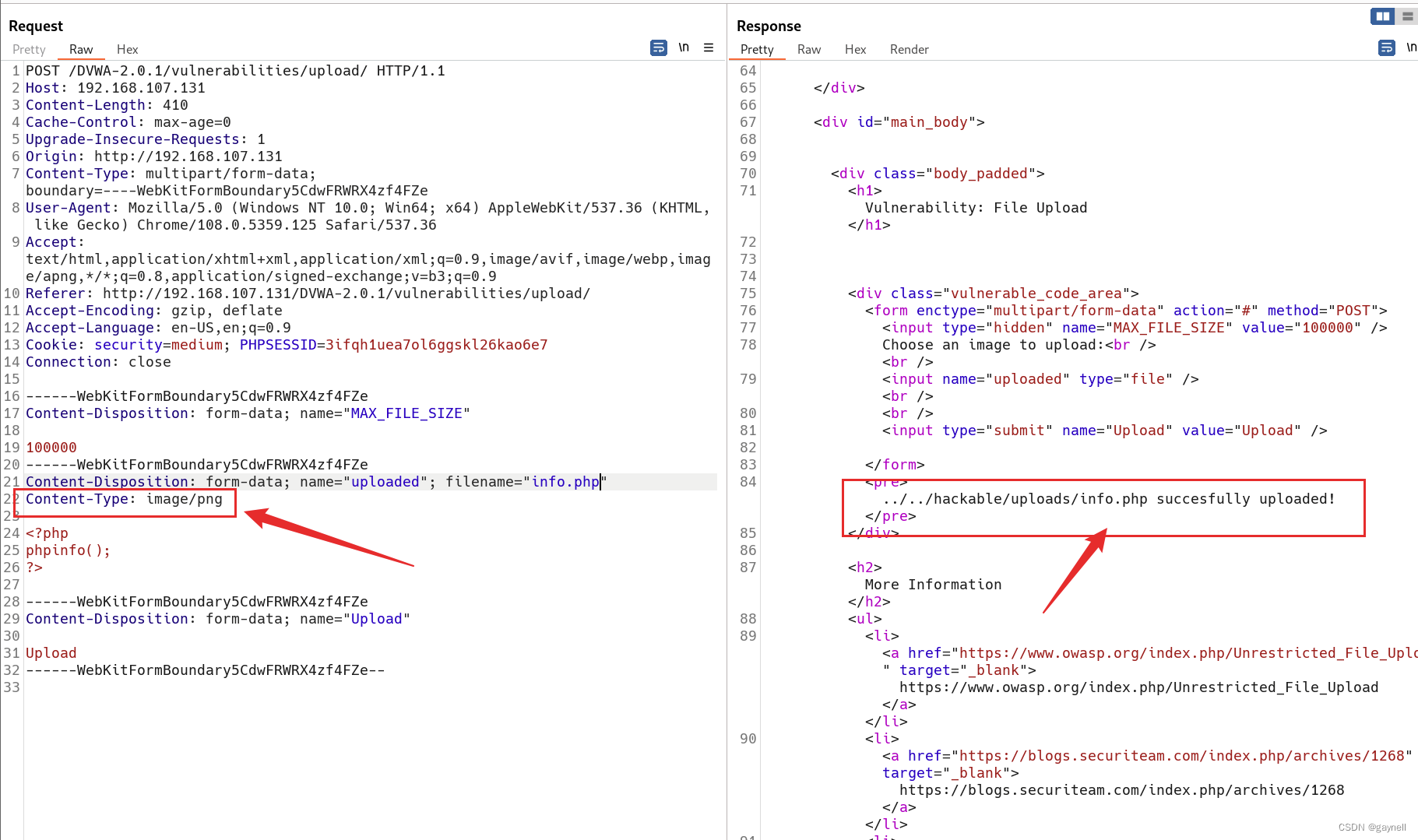Open the Response Raw tab

809,49
